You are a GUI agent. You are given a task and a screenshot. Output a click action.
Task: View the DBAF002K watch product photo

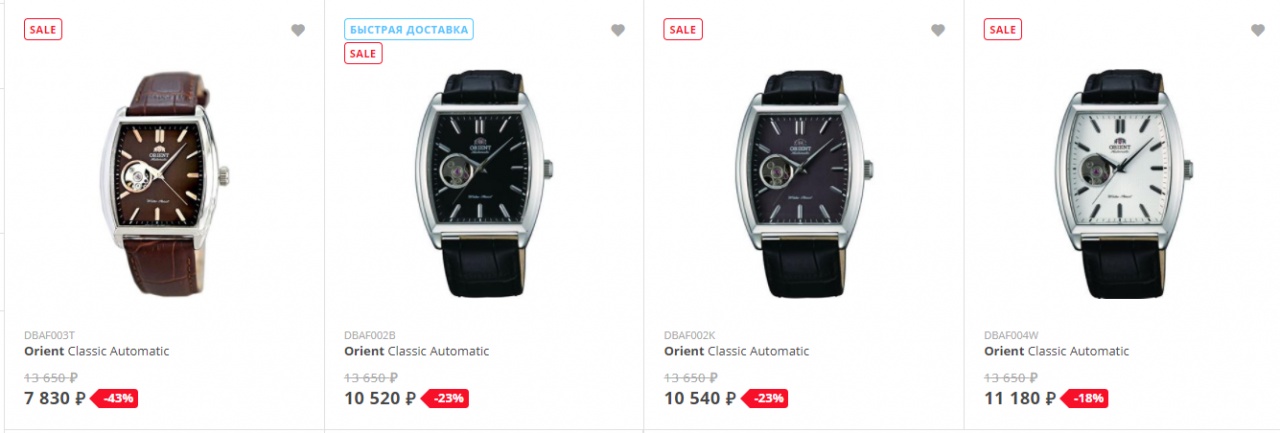click(x=804, y=184)
